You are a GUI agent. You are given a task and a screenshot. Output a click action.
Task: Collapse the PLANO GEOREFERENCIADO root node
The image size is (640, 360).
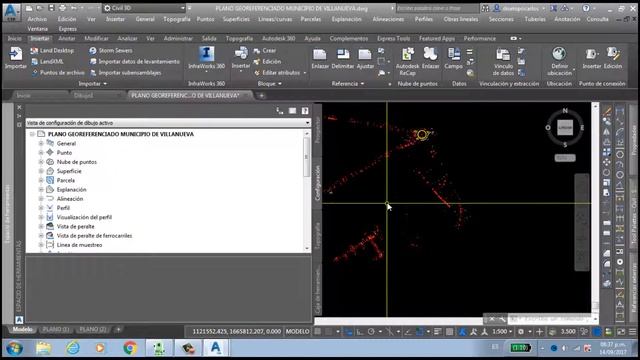coord(32,134)
